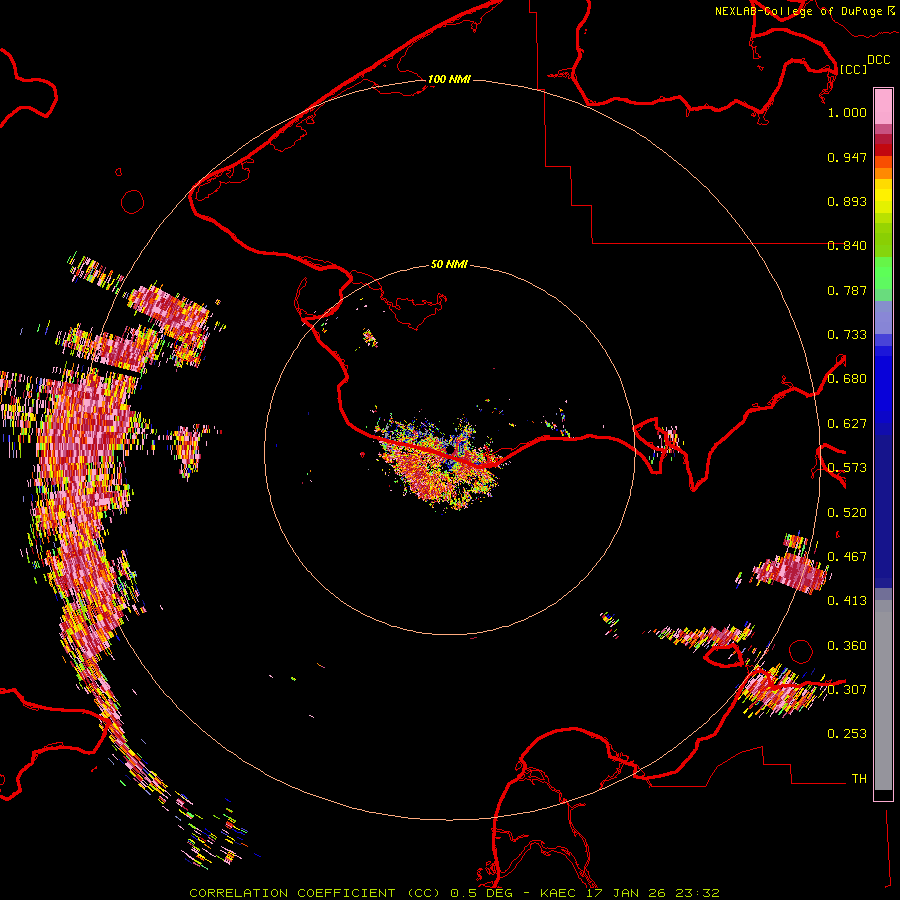Click the 0.307 scale value
Viewport: 900px width, 900px height.
[x=847, y=690]
